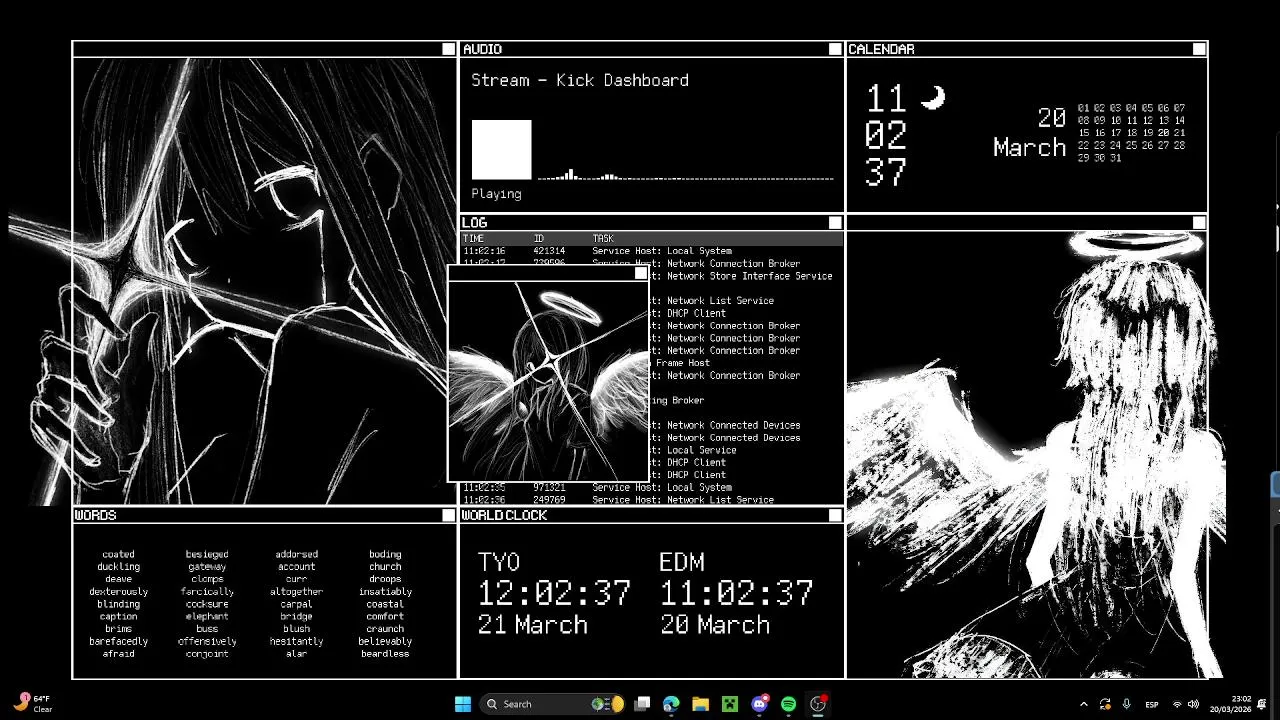Click the '21 March' date under TYO
The width and height of the screenshot is (1280, 720).
(x=532, y=625)
